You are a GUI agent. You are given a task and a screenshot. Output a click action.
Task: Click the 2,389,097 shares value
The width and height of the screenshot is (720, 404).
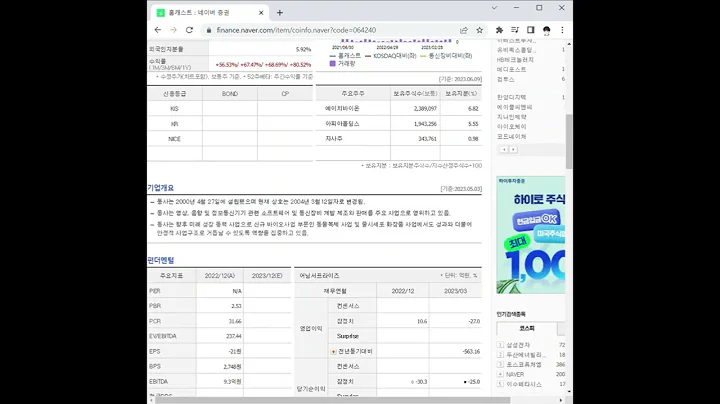coord(425,109)
